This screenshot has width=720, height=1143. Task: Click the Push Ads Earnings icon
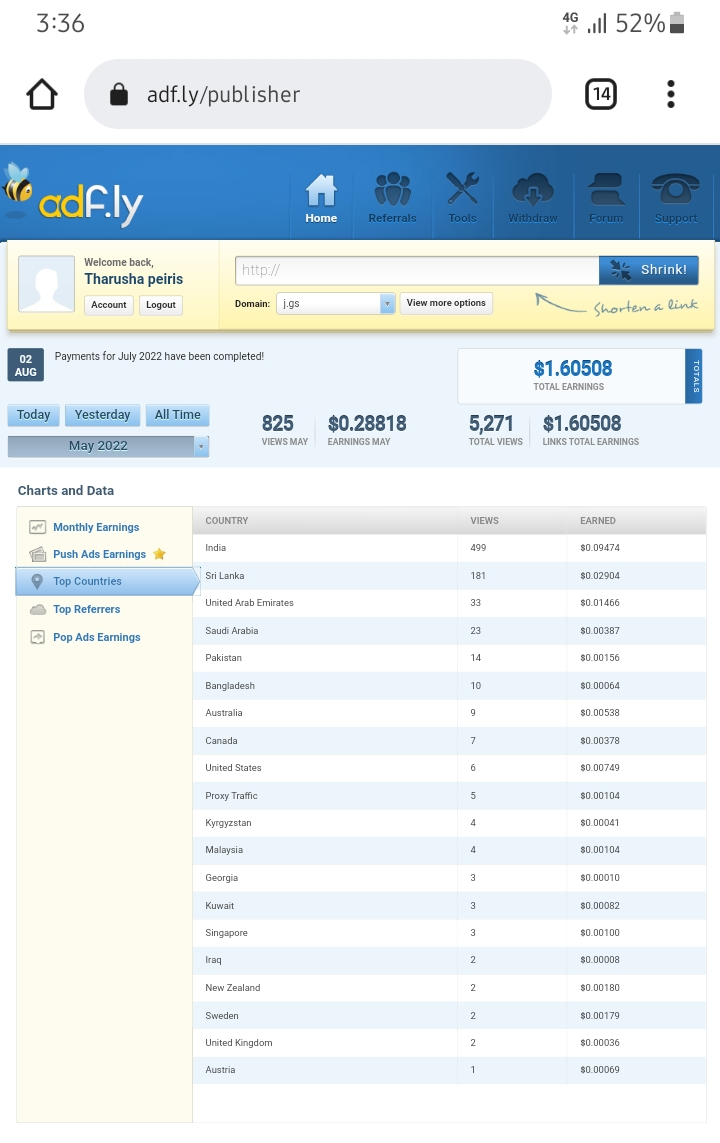coord(37,554)
